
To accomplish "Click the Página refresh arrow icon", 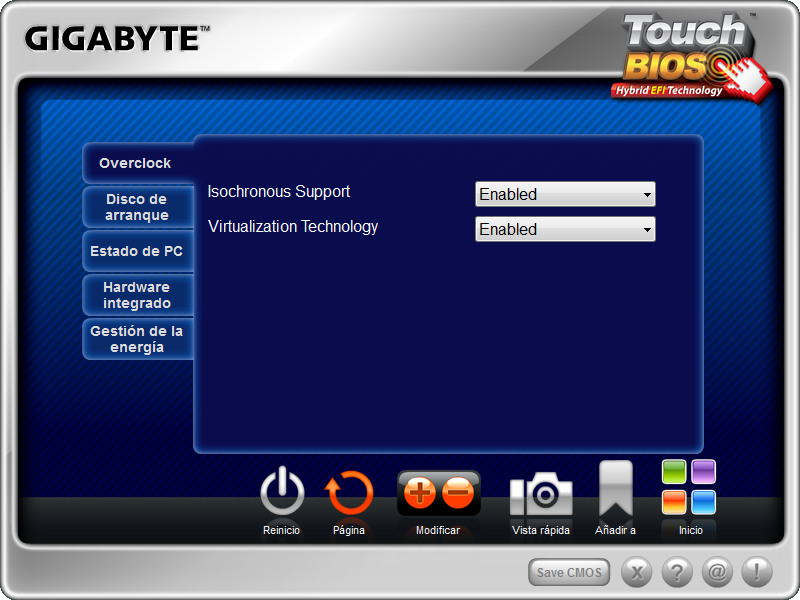I will pyautogui.click(x=349, y=493).
